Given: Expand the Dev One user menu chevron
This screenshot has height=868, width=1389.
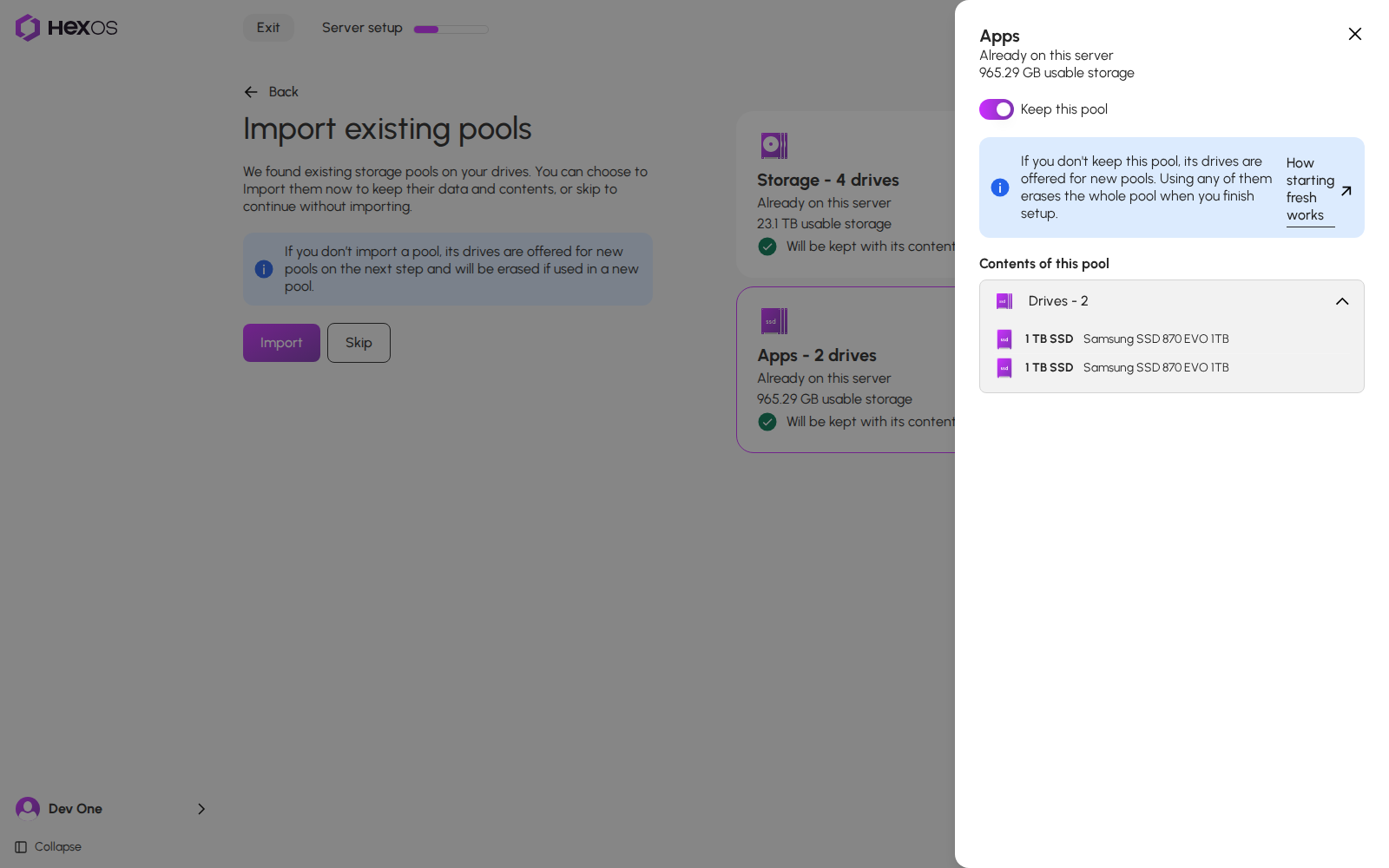Looking at the screenshot, I should [x=201, y=809].
